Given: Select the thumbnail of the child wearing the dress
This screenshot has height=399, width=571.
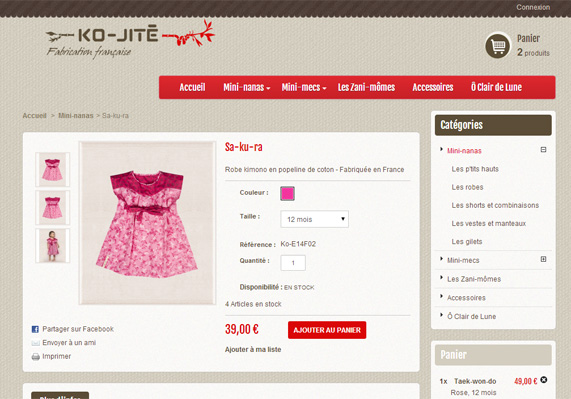Looking at the screenshot, I should (x=53, y=246).
